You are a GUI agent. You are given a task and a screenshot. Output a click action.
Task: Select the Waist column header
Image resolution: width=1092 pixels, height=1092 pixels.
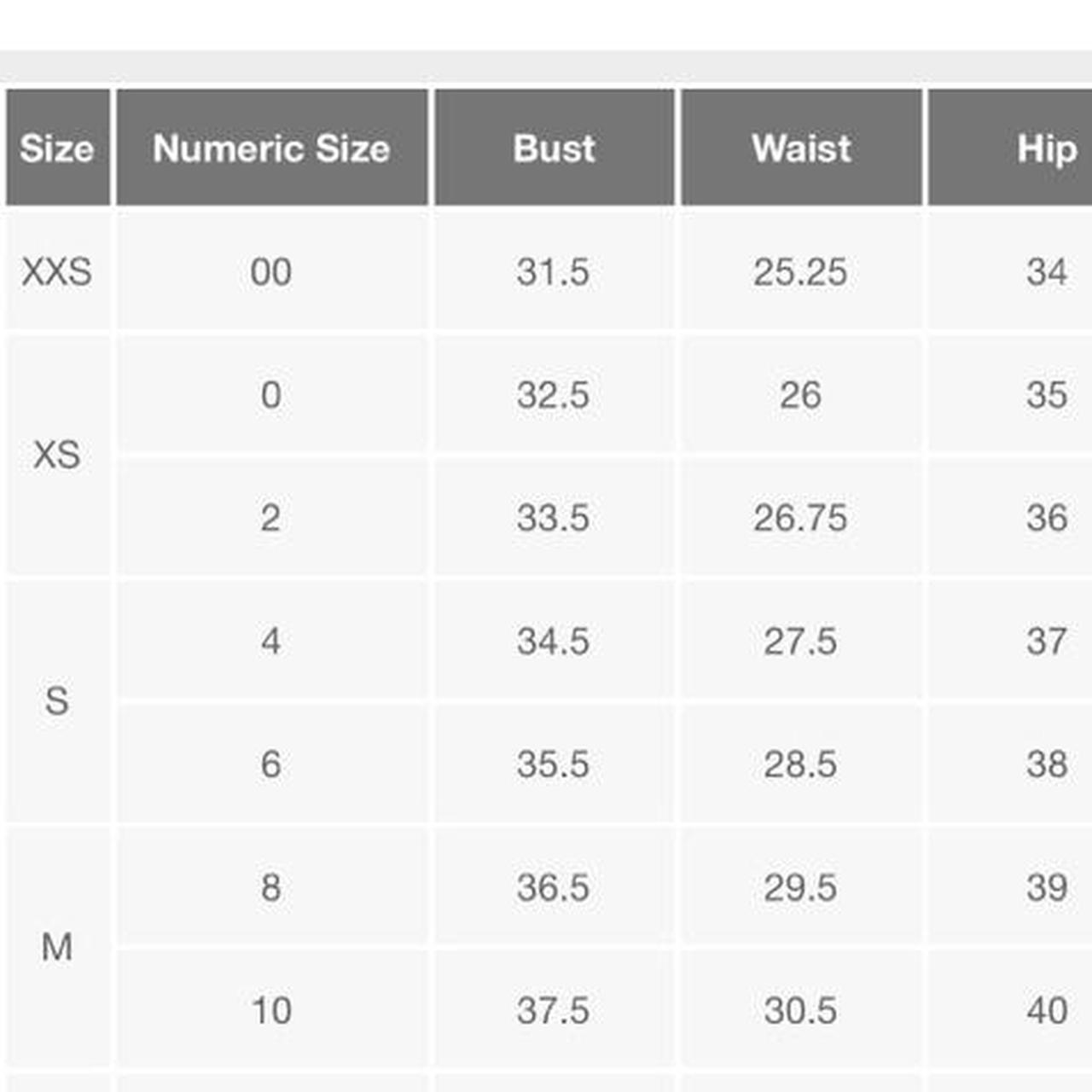[801, 148]
